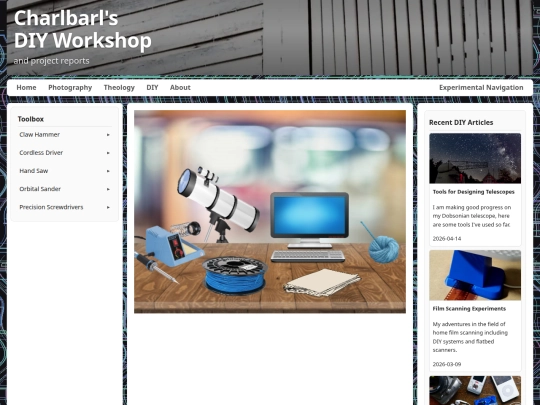Open the Theology menu item
This screenshot has width=540, height=405.
click(119, 87)
